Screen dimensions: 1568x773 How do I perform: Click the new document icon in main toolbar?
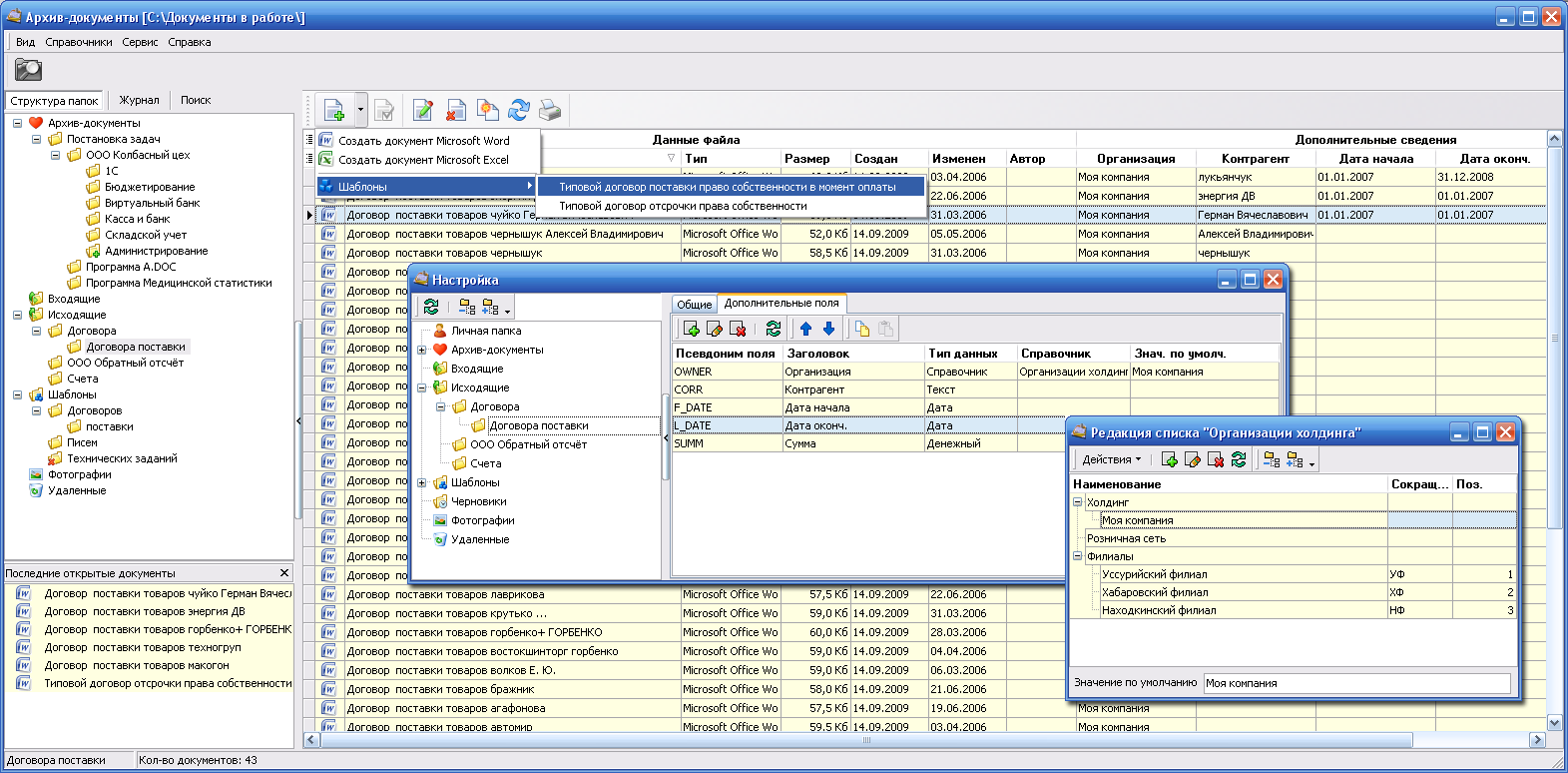click(x=334, y=110)
